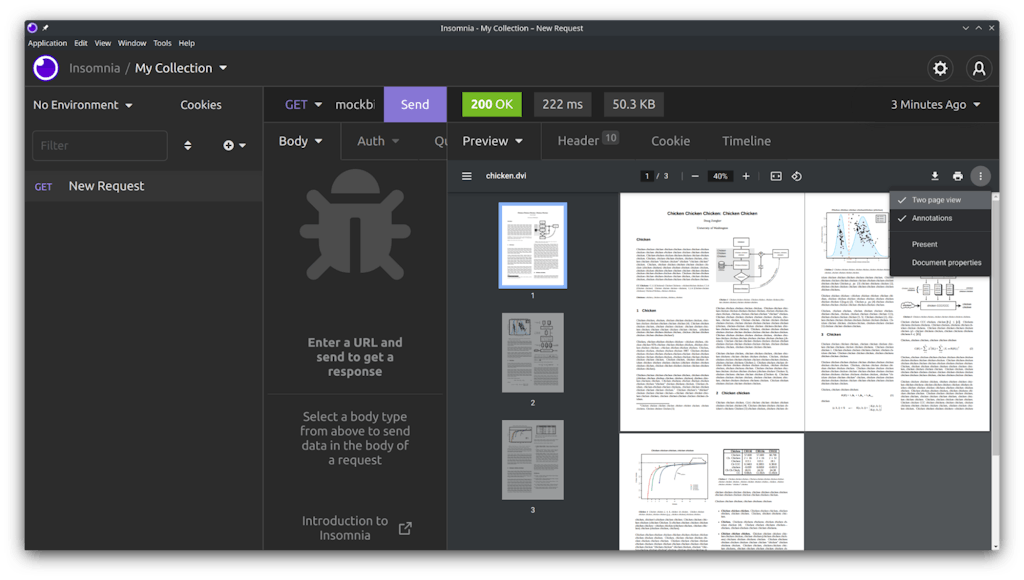Switch to the Timeline tab
The image size is (1024, 580).
click(746, 141)
